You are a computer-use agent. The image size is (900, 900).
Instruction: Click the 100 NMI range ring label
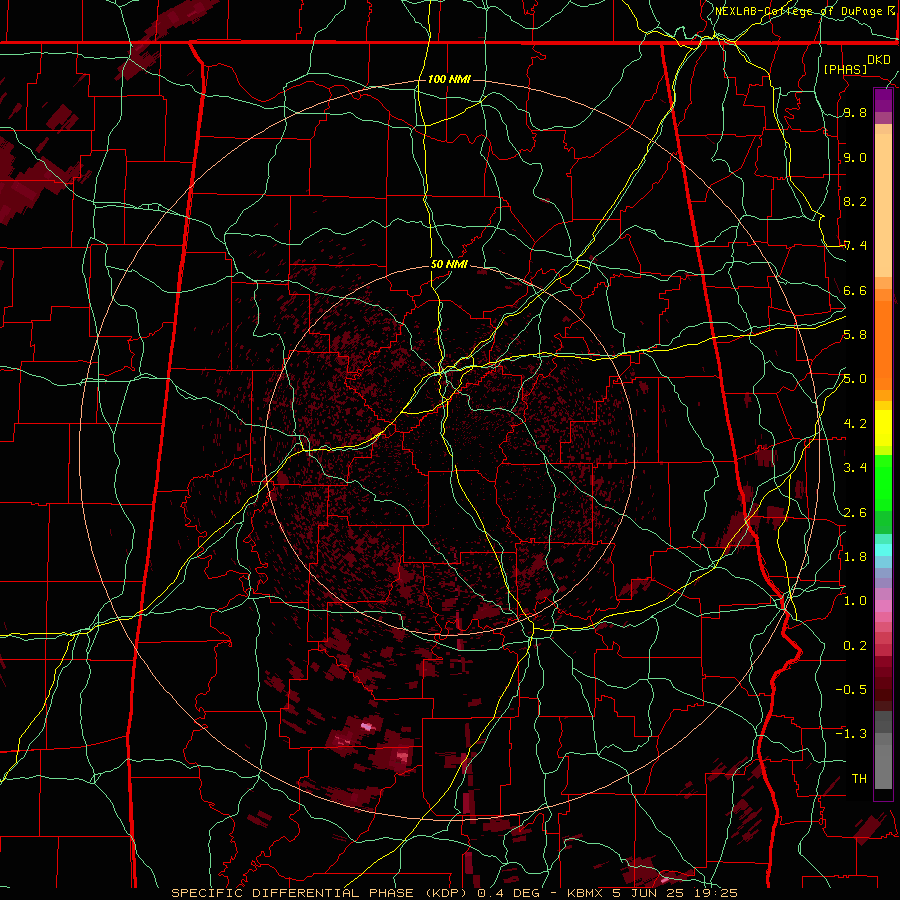(x=449, y=79)
